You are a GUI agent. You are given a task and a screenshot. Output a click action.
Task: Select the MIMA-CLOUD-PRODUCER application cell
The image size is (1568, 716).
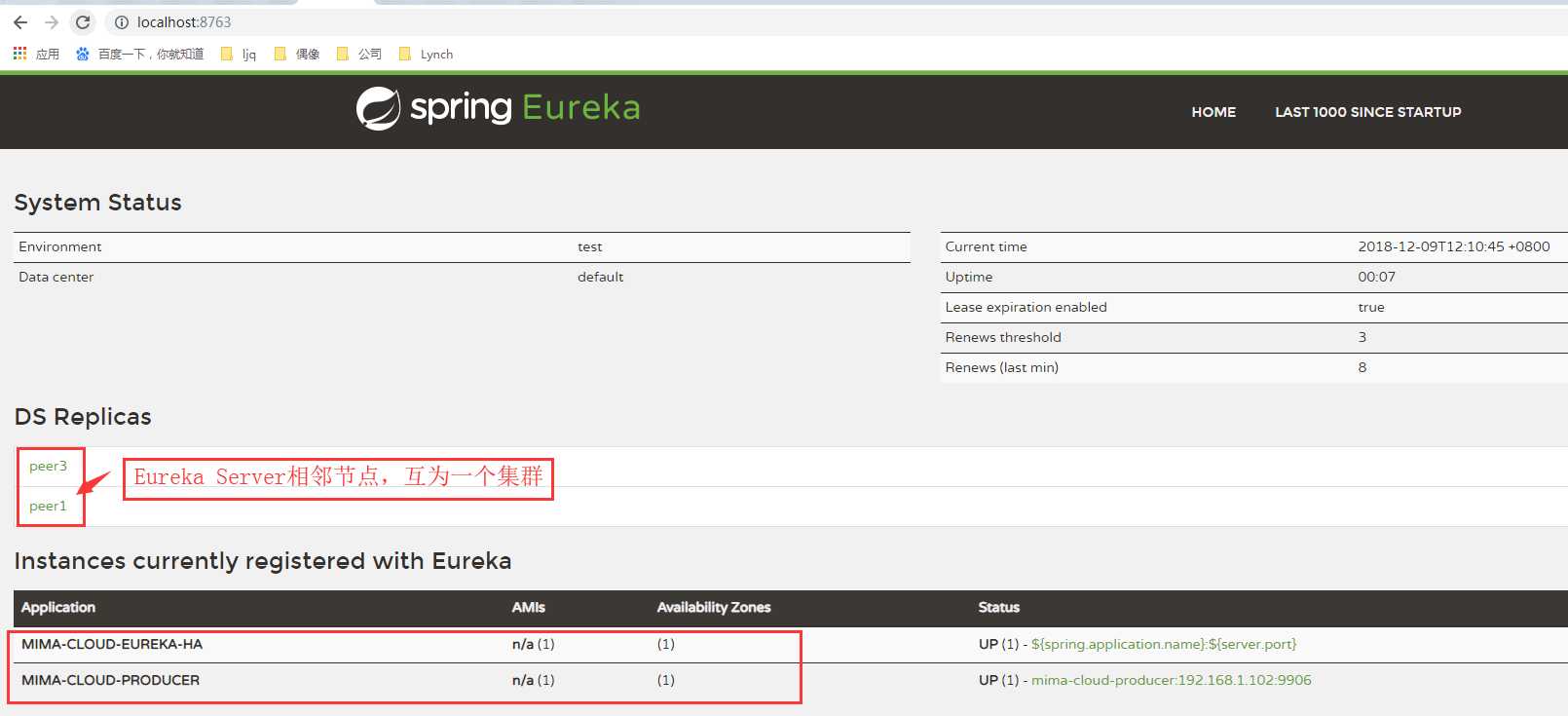[110, 680]
